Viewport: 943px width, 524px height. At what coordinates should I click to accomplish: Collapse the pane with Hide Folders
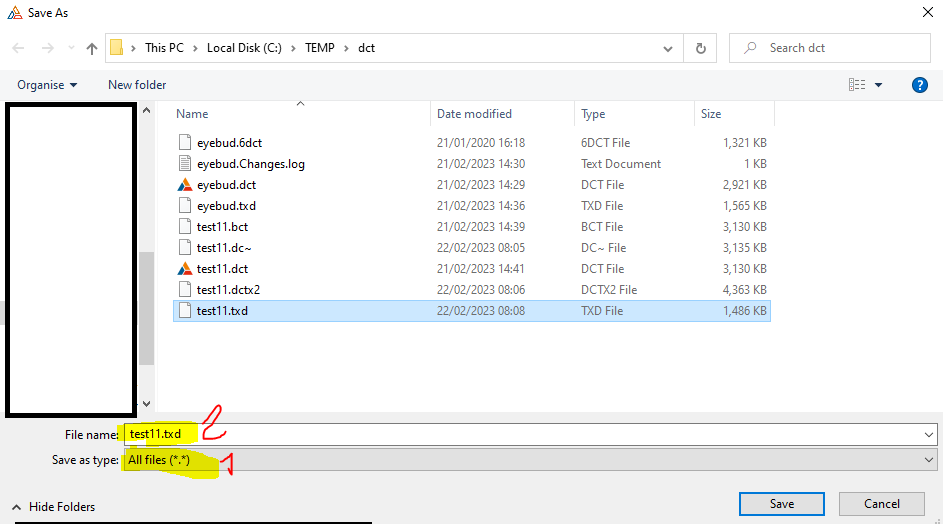tap(53, 507)
